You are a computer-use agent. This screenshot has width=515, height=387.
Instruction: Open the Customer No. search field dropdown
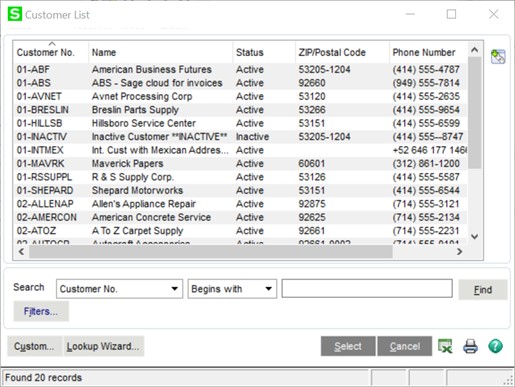click(119, 289)
